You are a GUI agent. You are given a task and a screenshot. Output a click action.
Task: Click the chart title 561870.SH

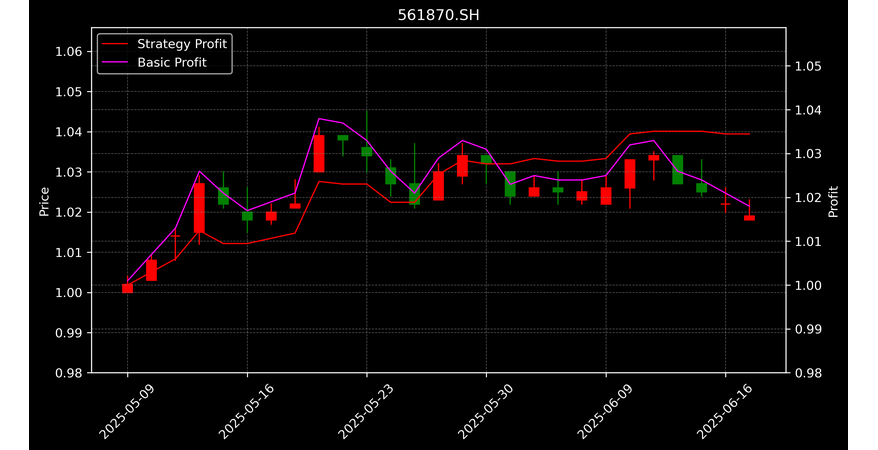[438, 15]
